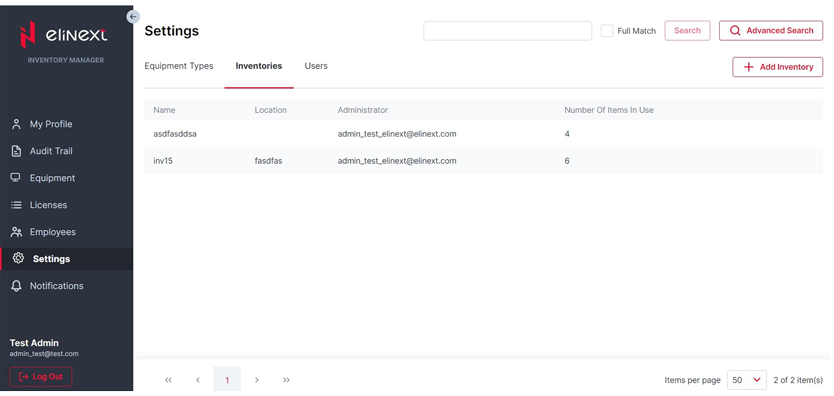Go to the next page
834x396 pixels.
[x=257, y=380]
